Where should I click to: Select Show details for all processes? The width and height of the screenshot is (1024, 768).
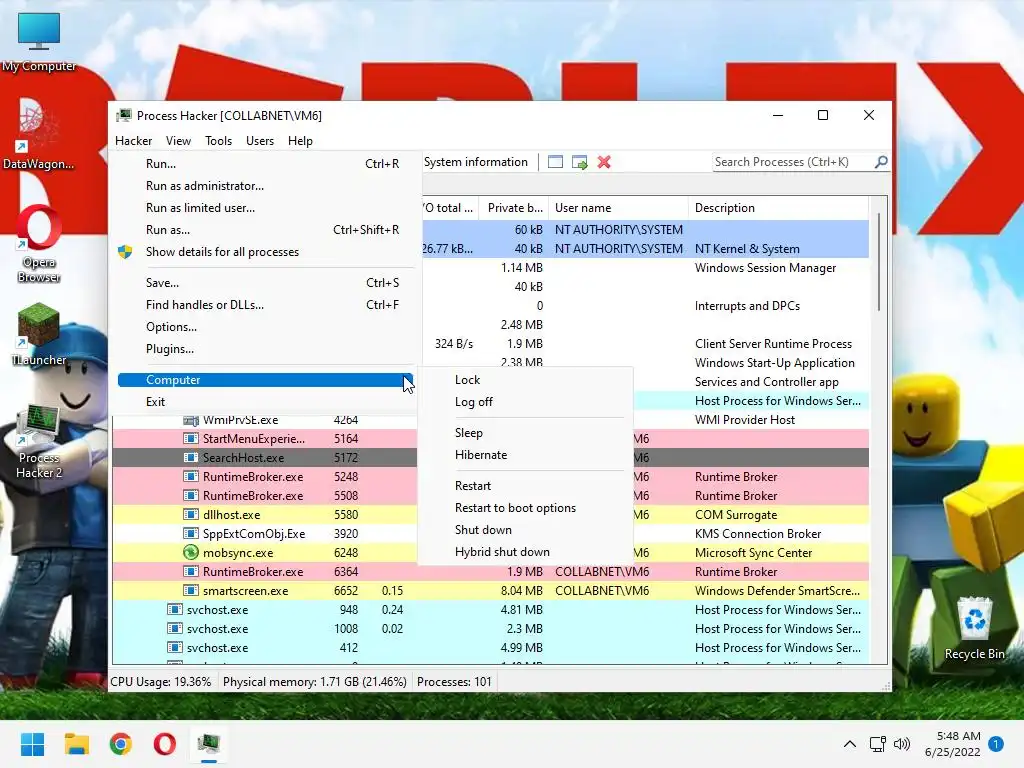265,252
